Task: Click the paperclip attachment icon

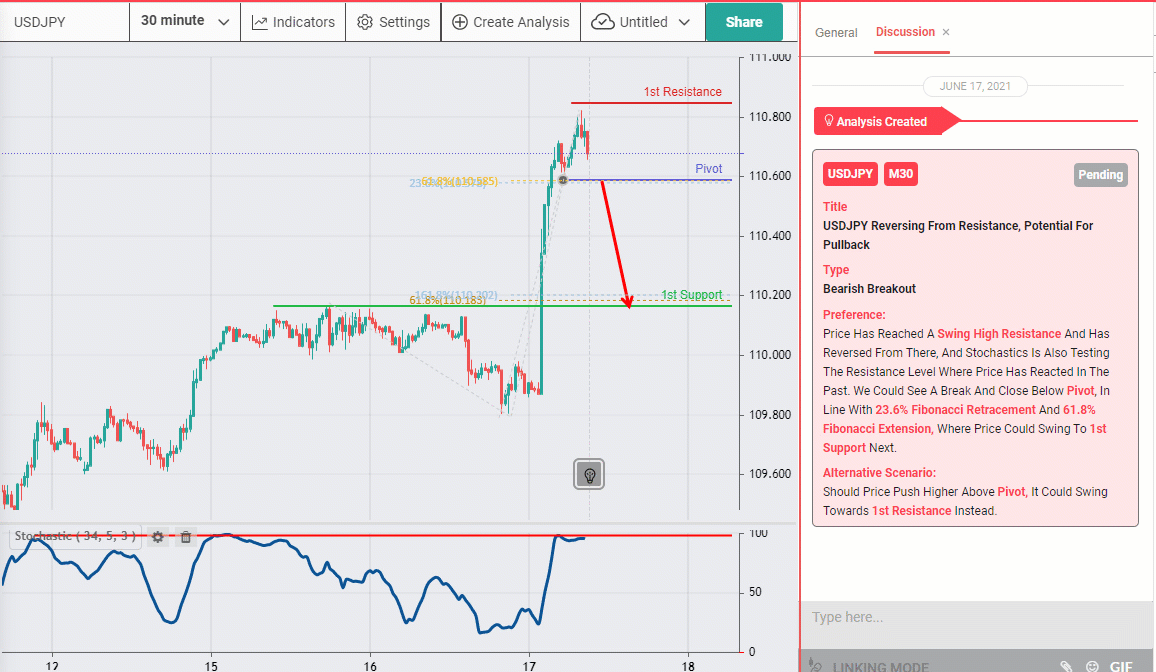Action: click(x=1065, y=666)
